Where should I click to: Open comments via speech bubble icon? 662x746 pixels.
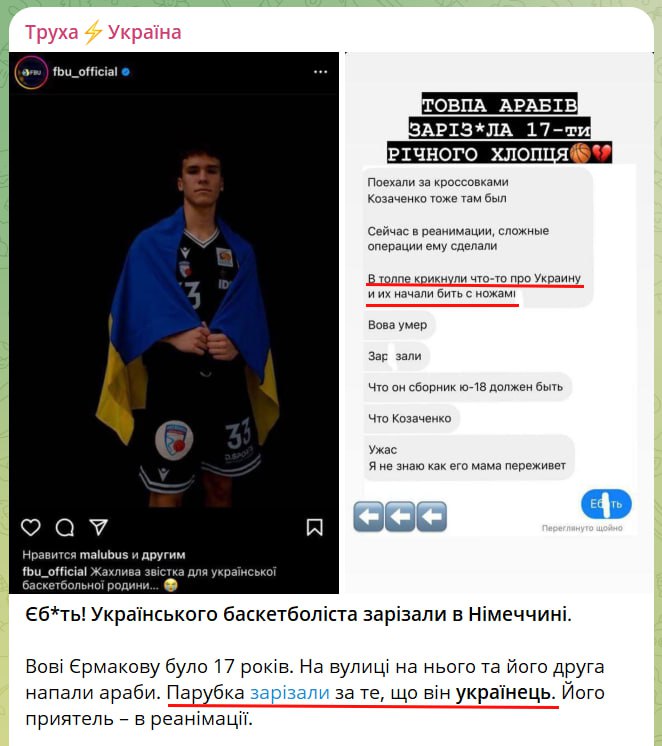point(65,527)
